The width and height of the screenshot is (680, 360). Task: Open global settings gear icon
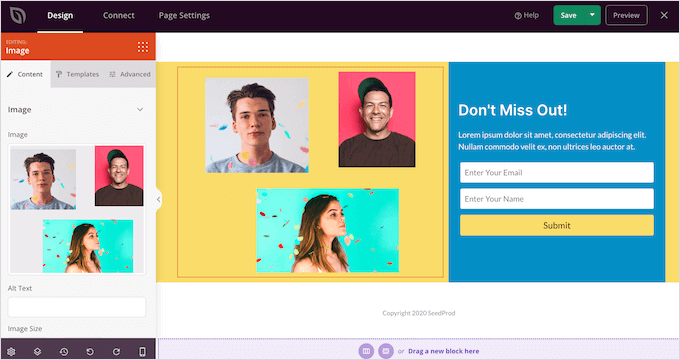(11, 351)
